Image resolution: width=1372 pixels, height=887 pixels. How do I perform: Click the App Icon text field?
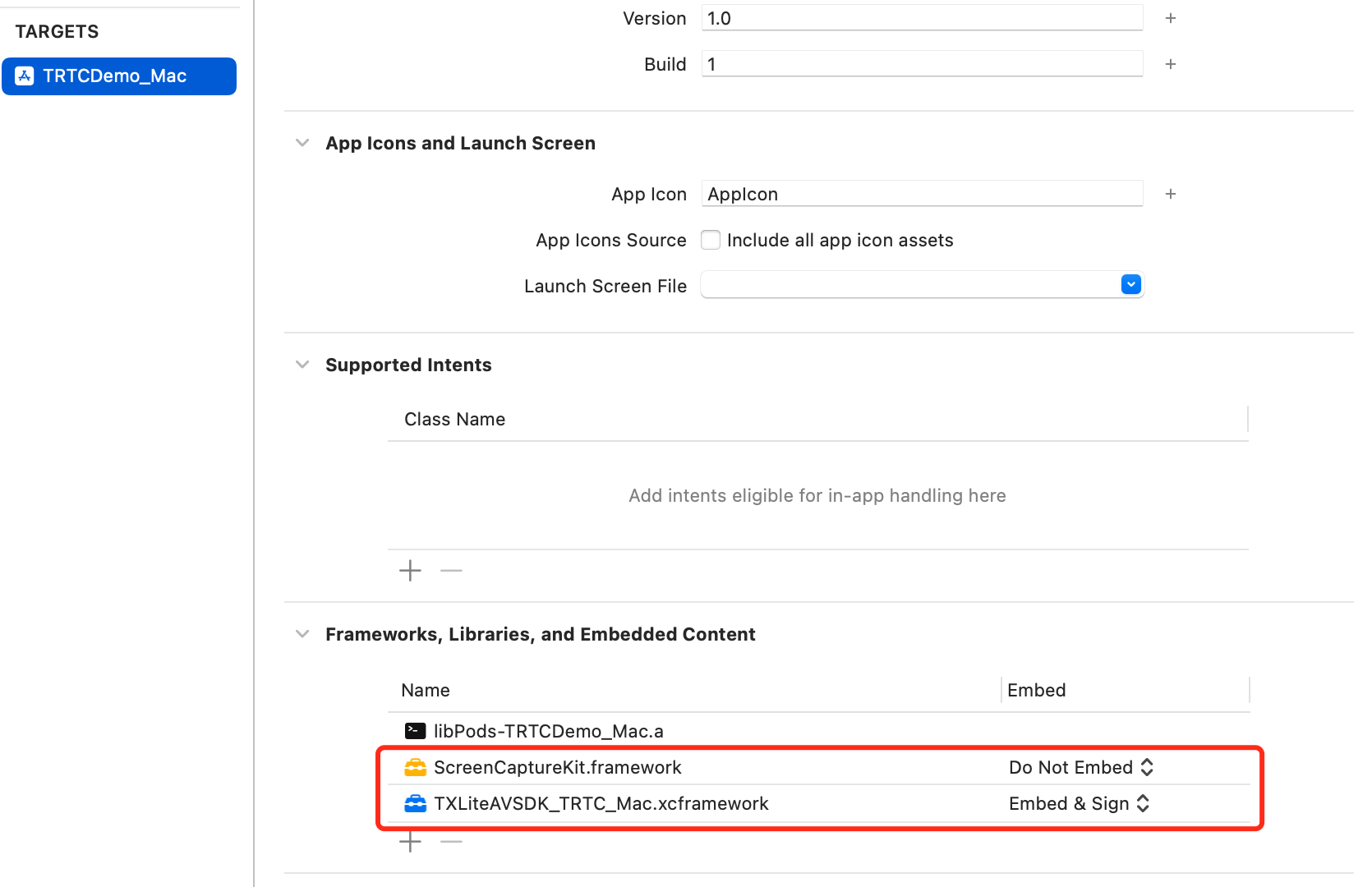[x=921, y=194]
